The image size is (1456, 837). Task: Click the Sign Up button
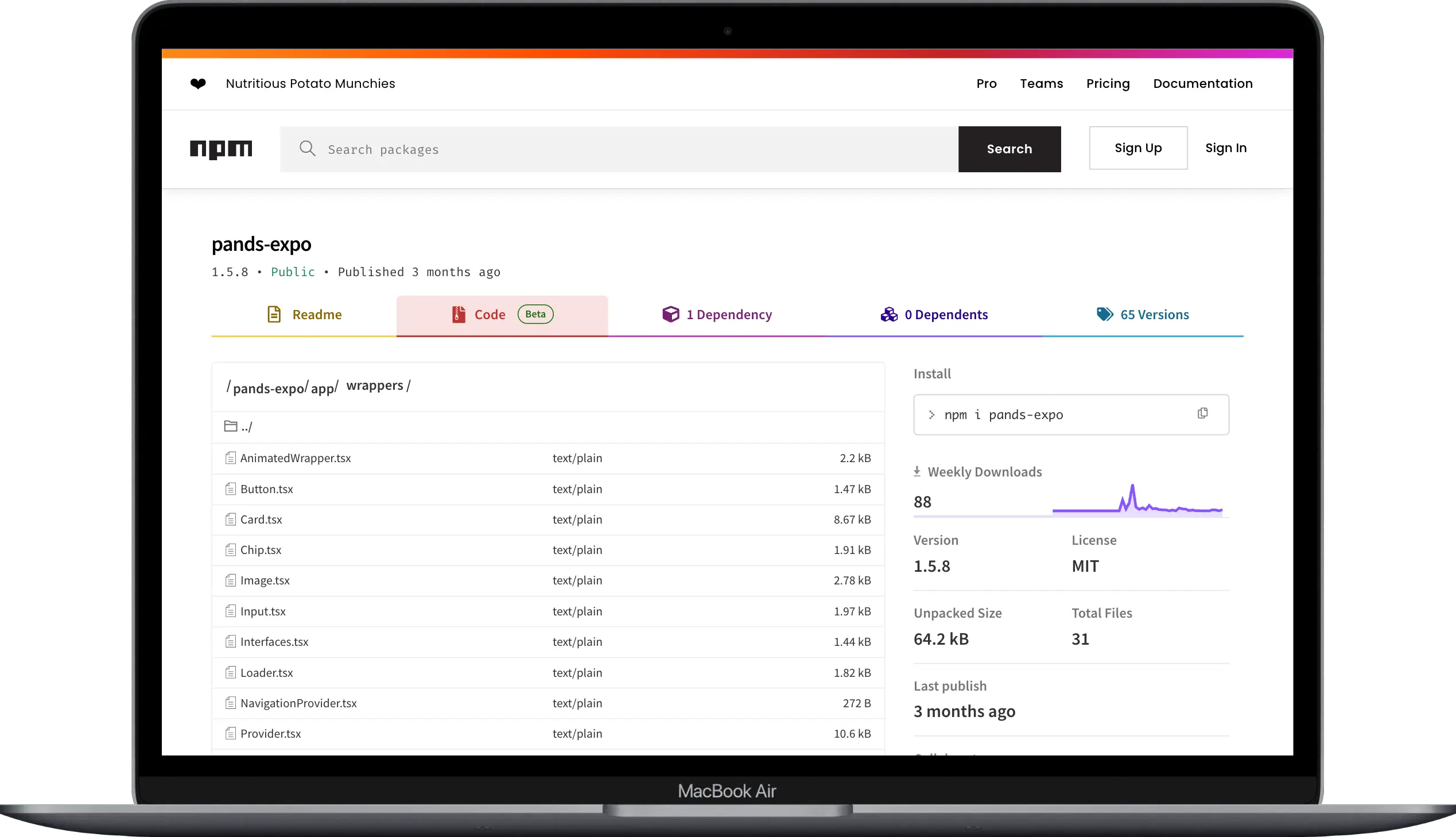[1137, 148]
